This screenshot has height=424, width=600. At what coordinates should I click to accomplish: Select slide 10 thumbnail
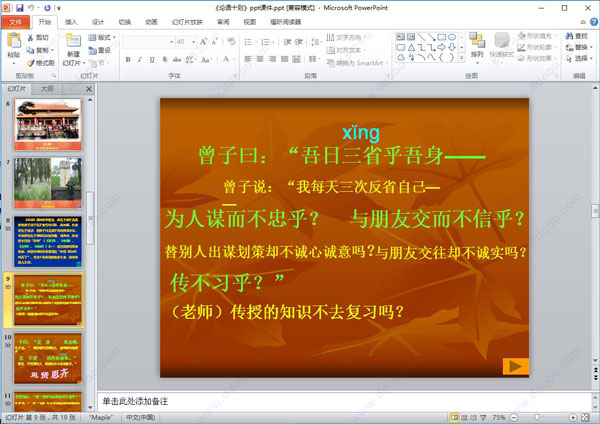[x=48, y=358]
